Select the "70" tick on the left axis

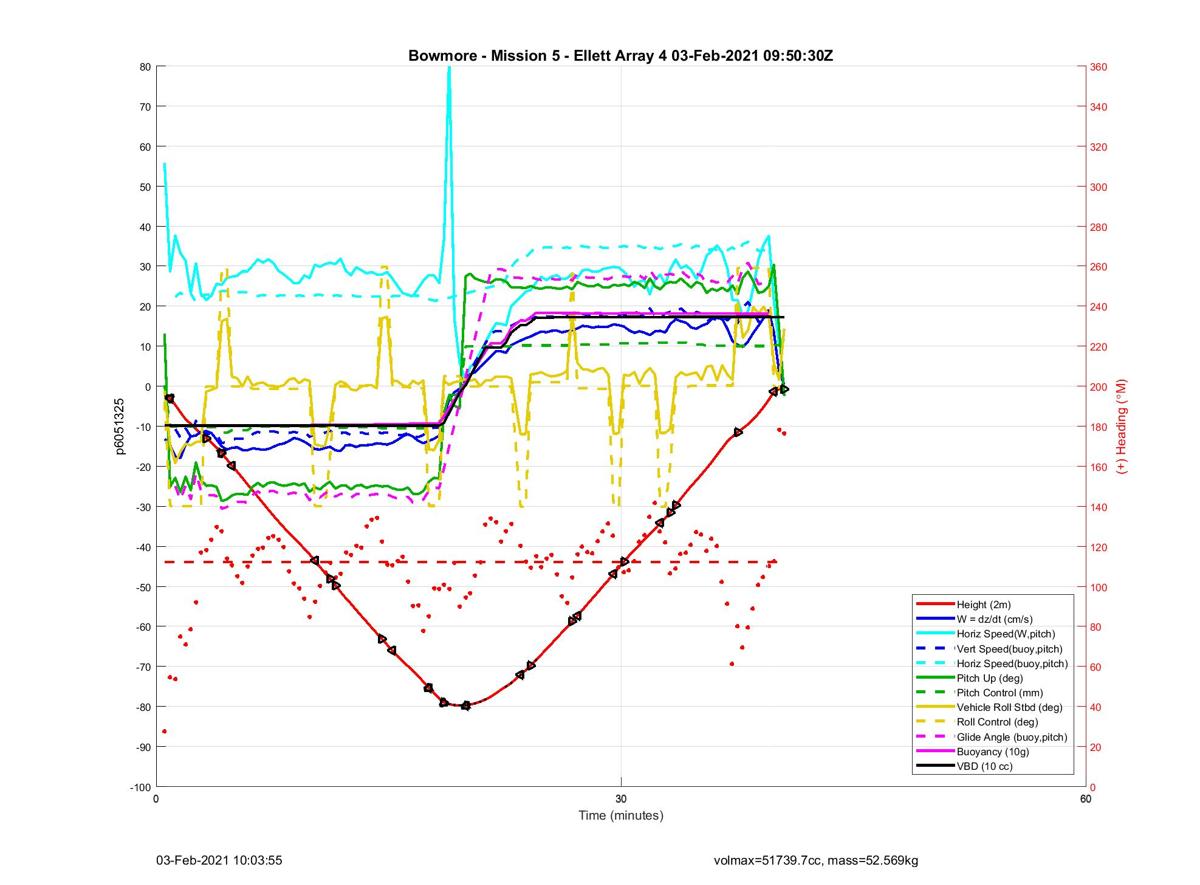click(145, 107)
